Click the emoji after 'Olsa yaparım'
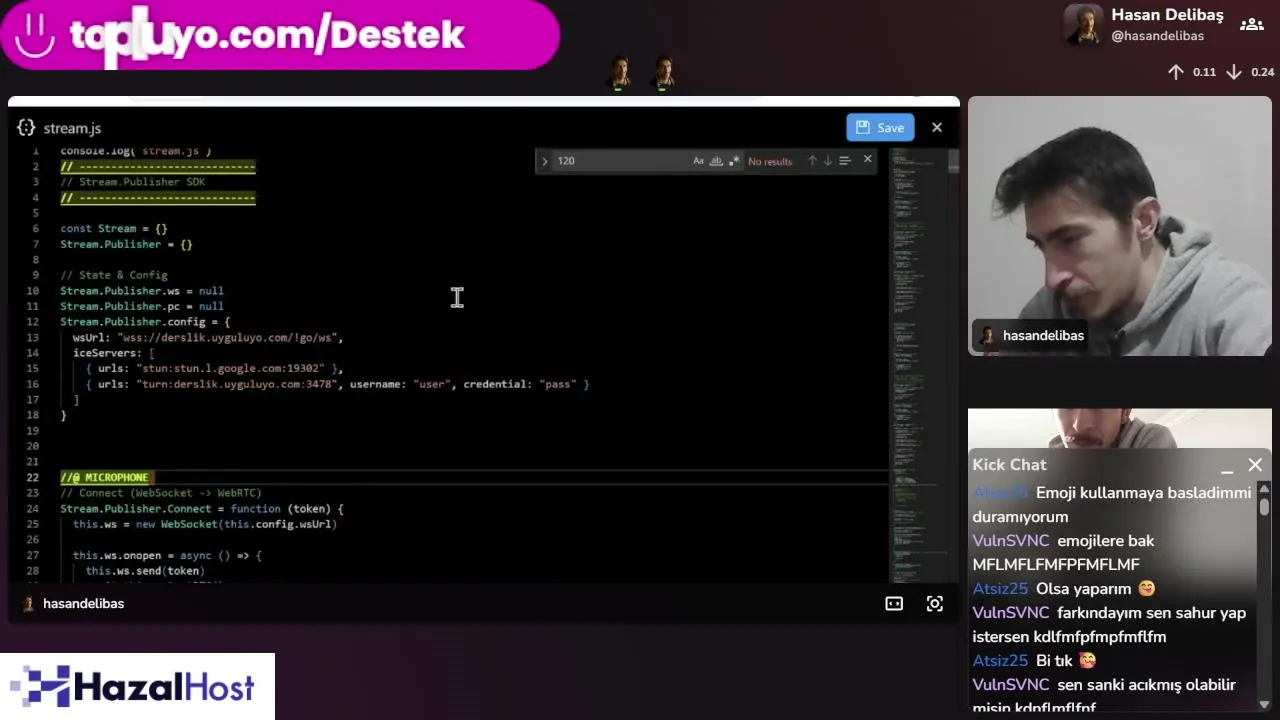 (x=1146, y=589)
